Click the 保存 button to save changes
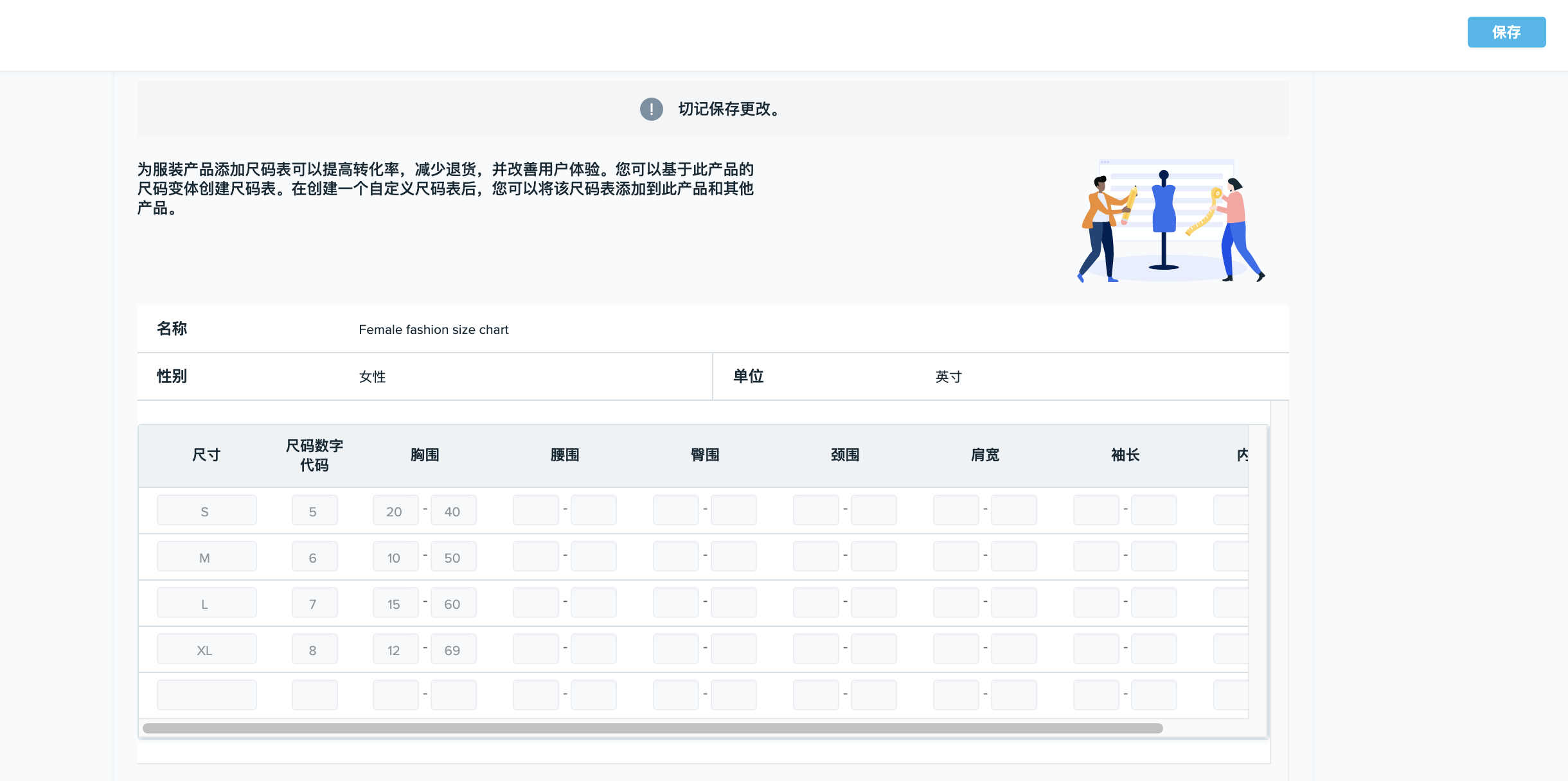The width and height of the screenshot is (1568, 781). click(x=1506, y=31)
